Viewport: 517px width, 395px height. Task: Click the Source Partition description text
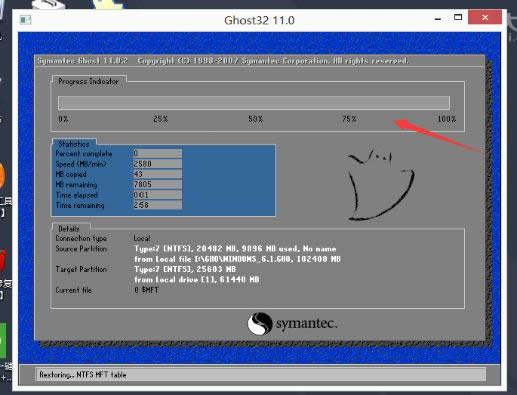(237, 254)
